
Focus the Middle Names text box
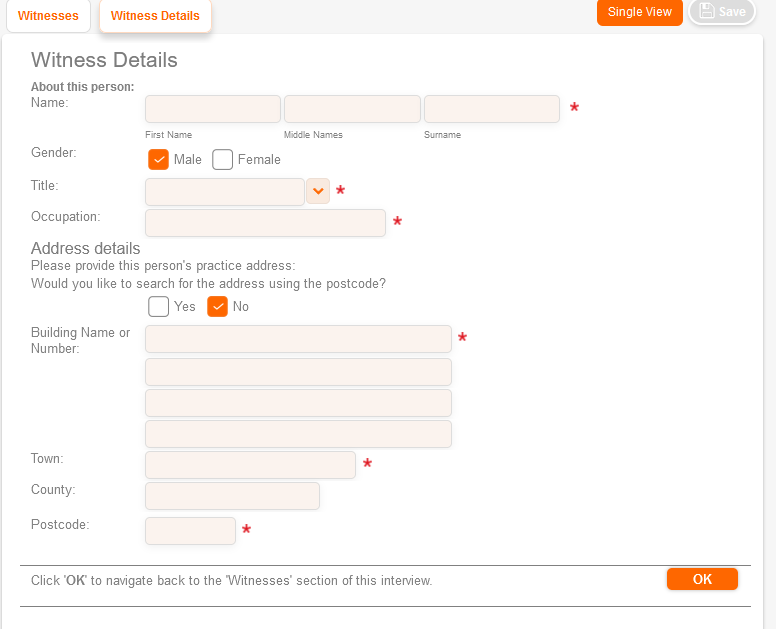point(352,109)
